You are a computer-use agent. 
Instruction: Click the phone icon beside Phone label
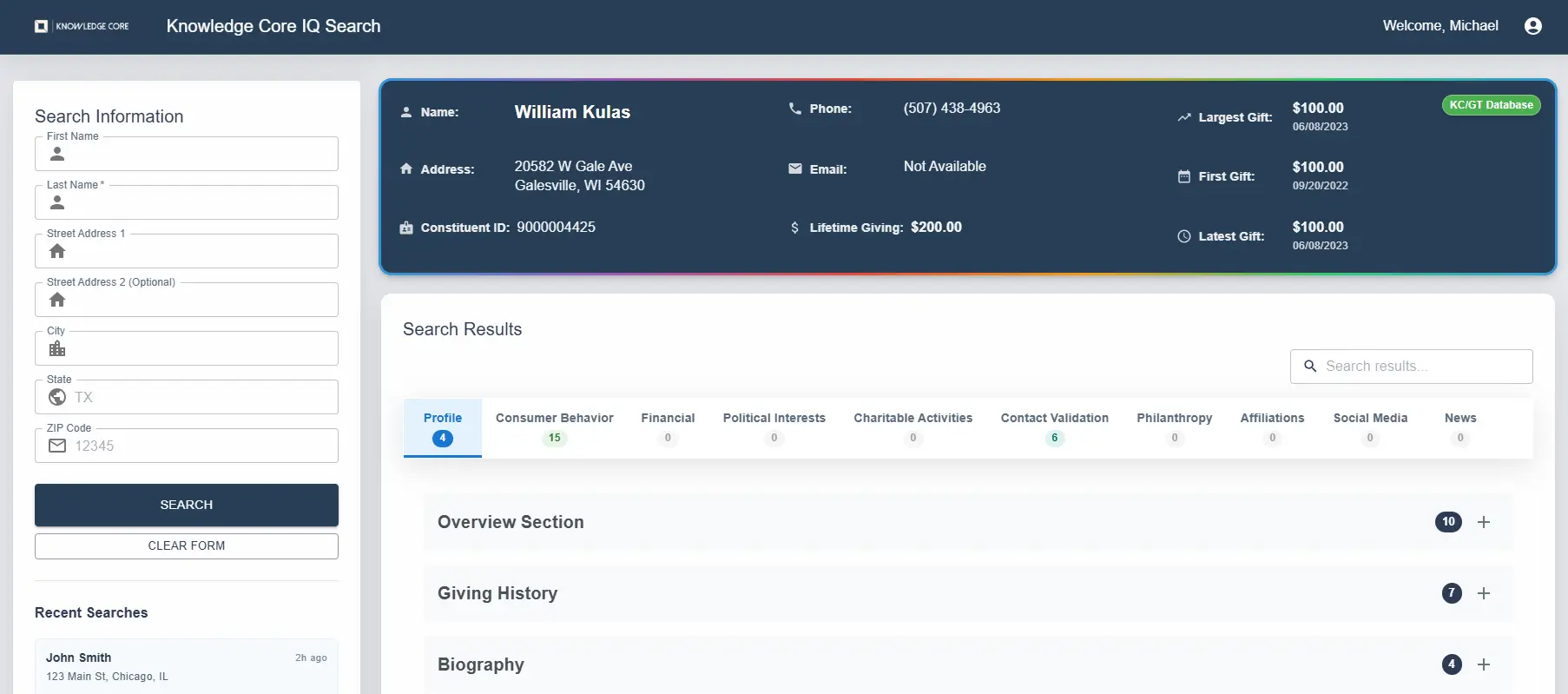click(x=794, y=109)
